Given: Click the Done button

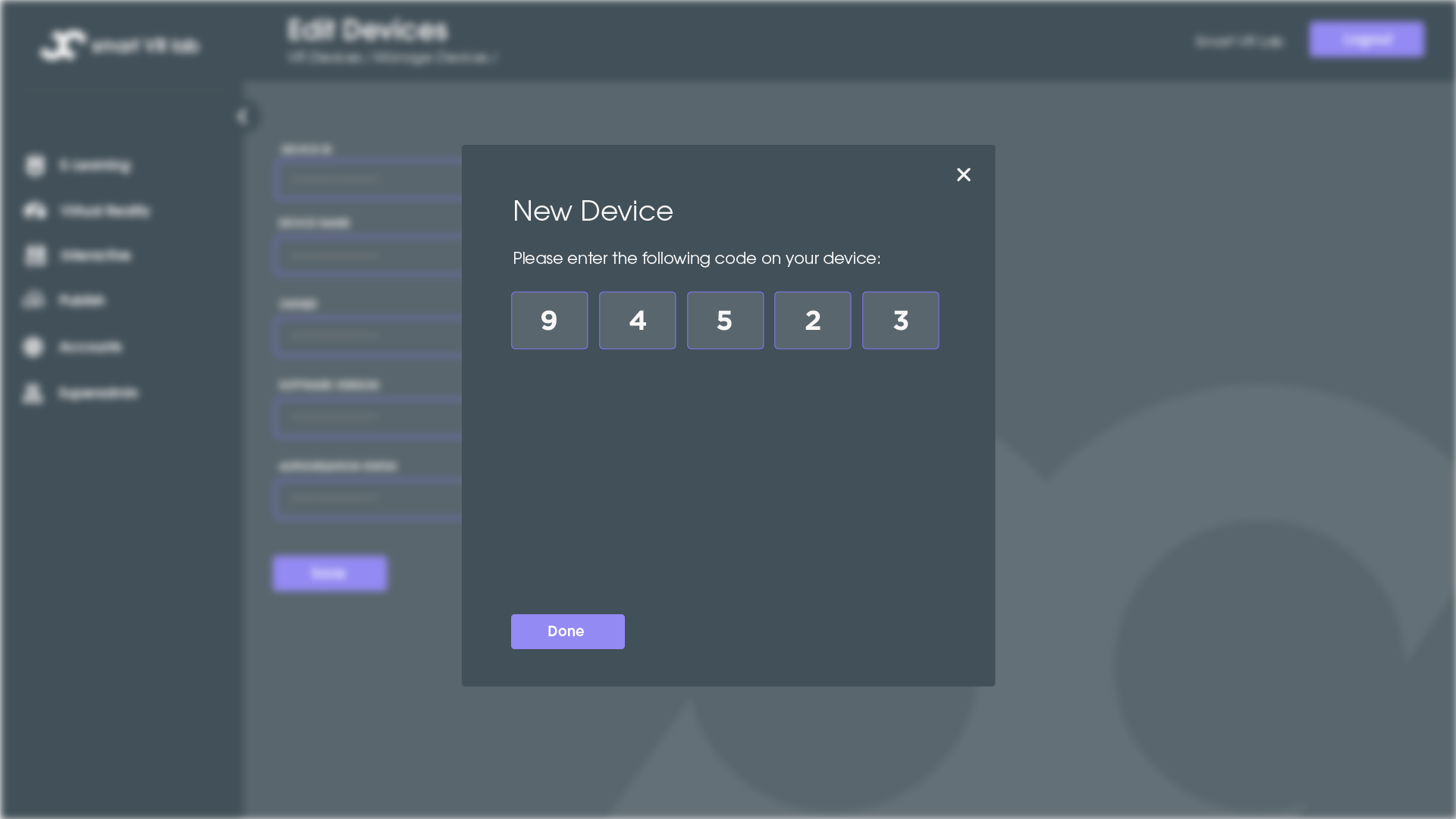Looking at the screenshot, I should tap(567, 632).
